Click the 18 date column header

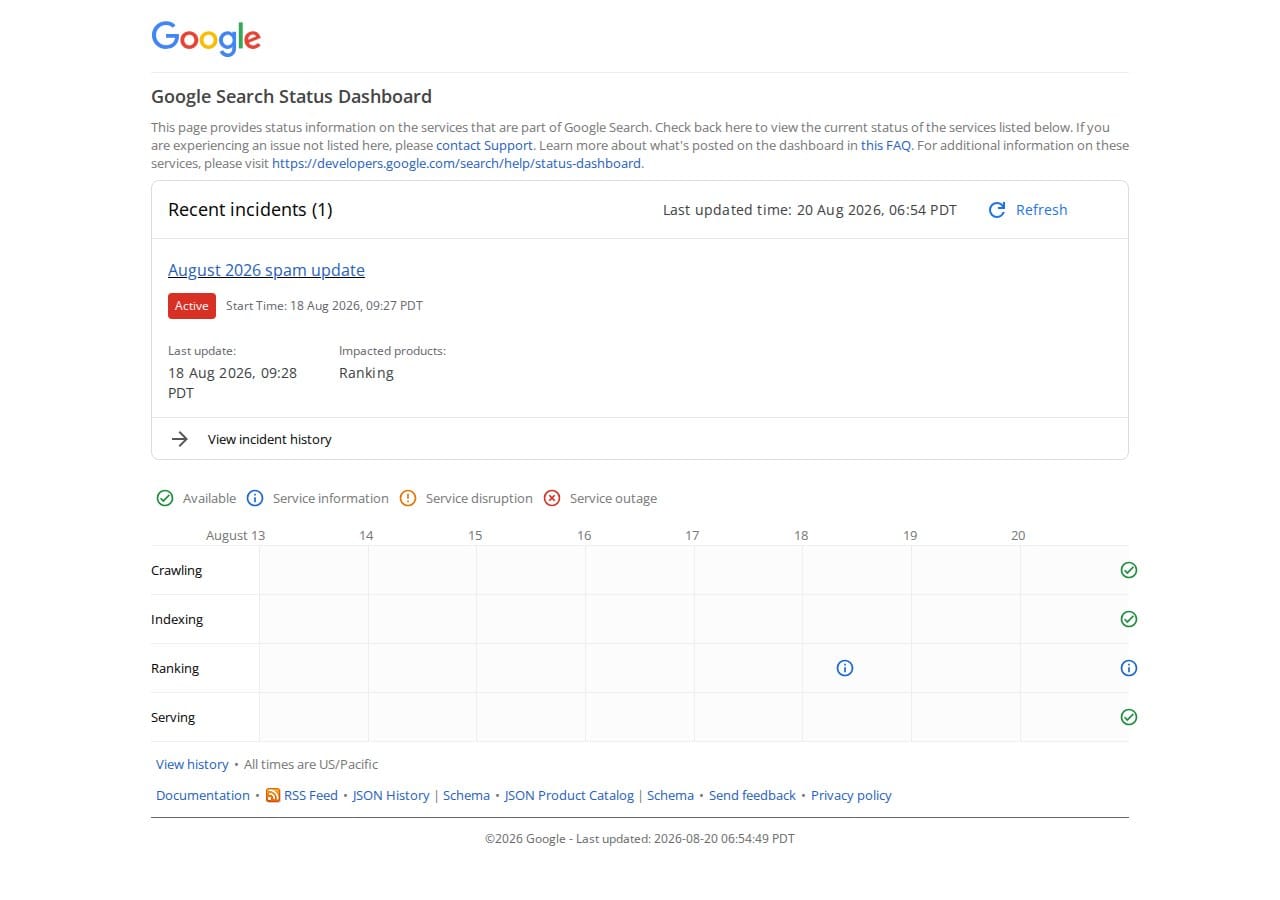tap(801, 535)
